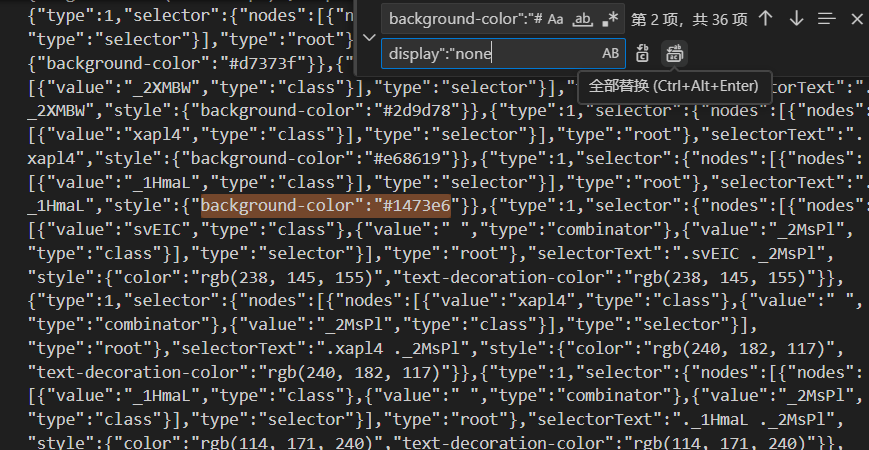
Task: Collapse the replace row chevron
Action: [x=367, y=36]
